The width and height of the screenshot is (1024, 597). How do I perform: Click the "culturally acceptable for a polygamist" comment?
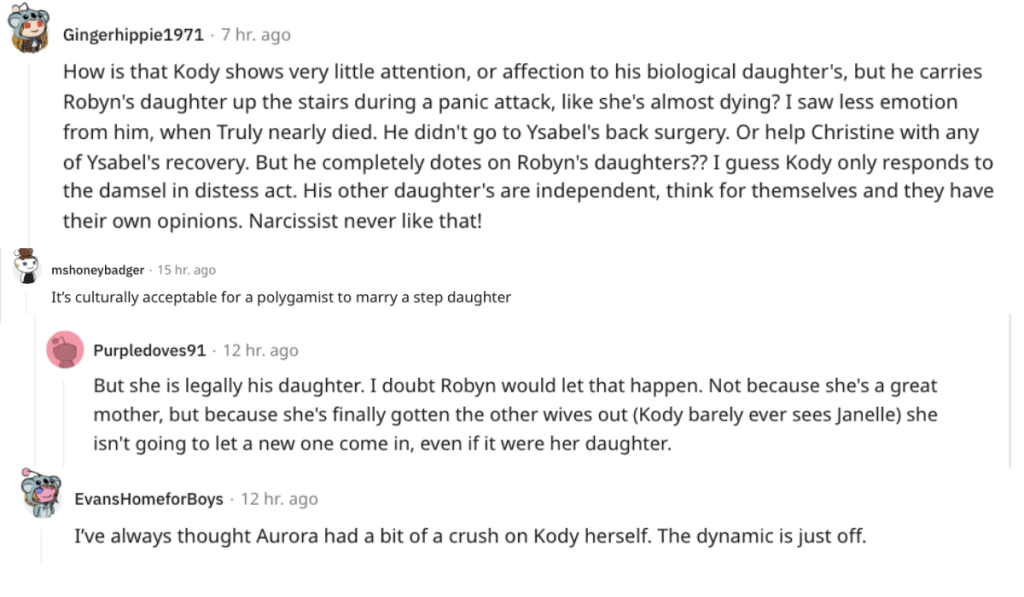point(281,297)
